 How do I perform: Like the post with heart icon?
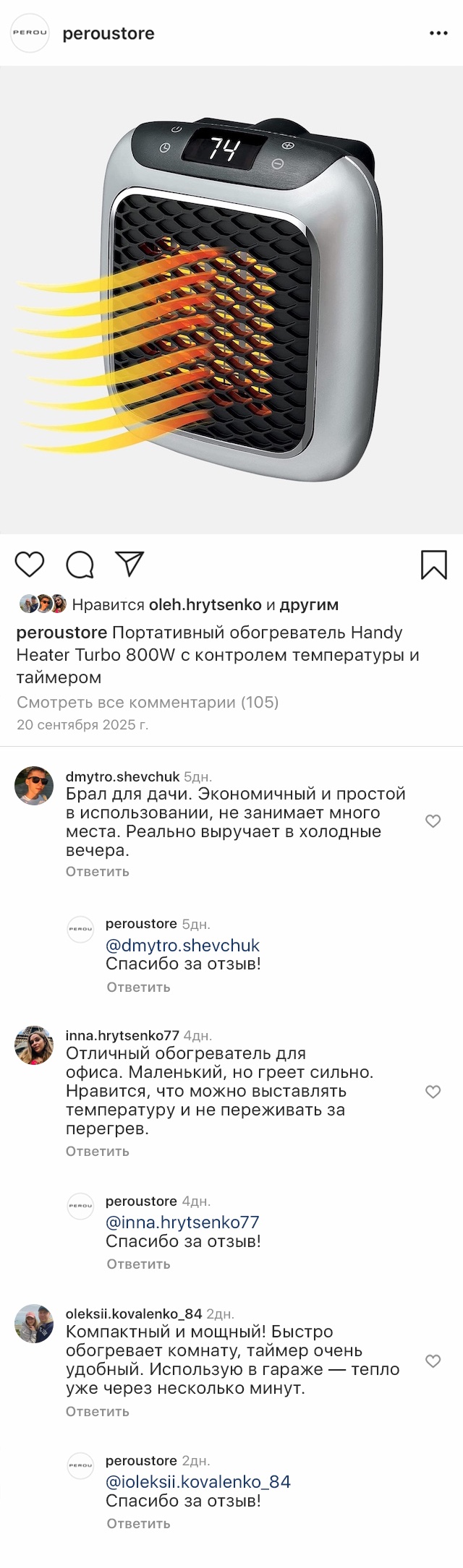[x=30, y=564]
